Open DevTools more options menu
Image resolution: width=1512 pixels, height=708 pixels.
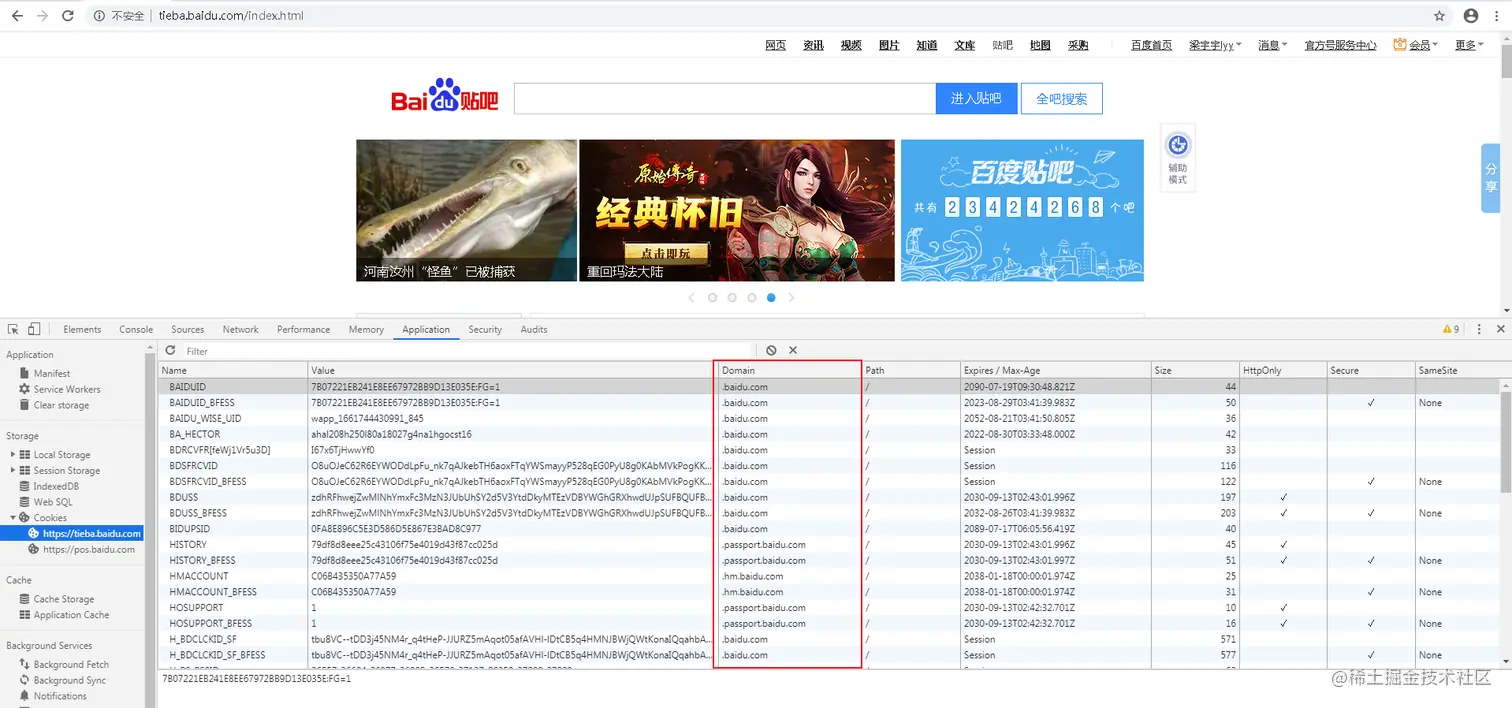point(1479,329)
